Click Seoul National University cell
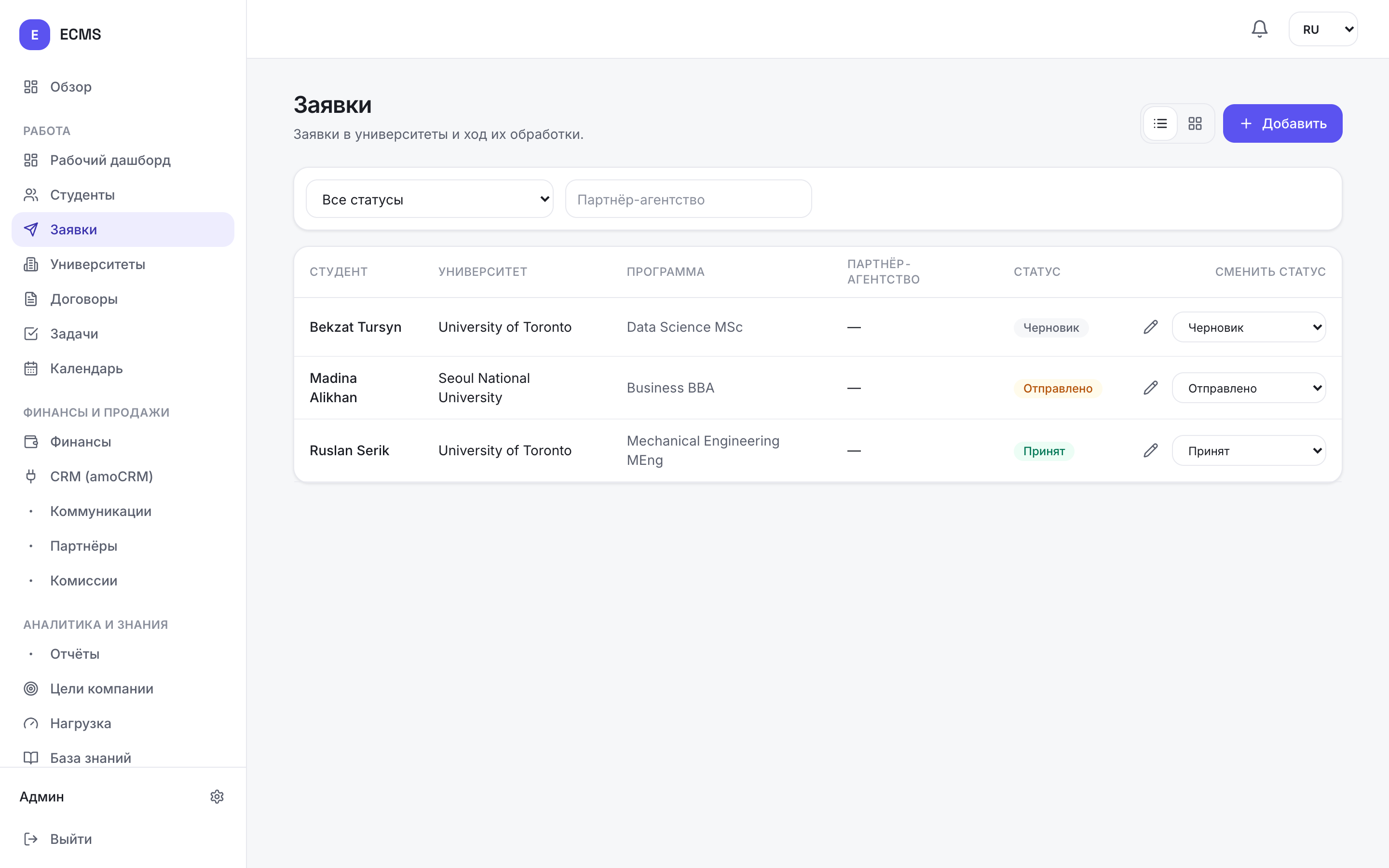The width and height of the screenshot is (1389, 868). (x=484, y=388)
